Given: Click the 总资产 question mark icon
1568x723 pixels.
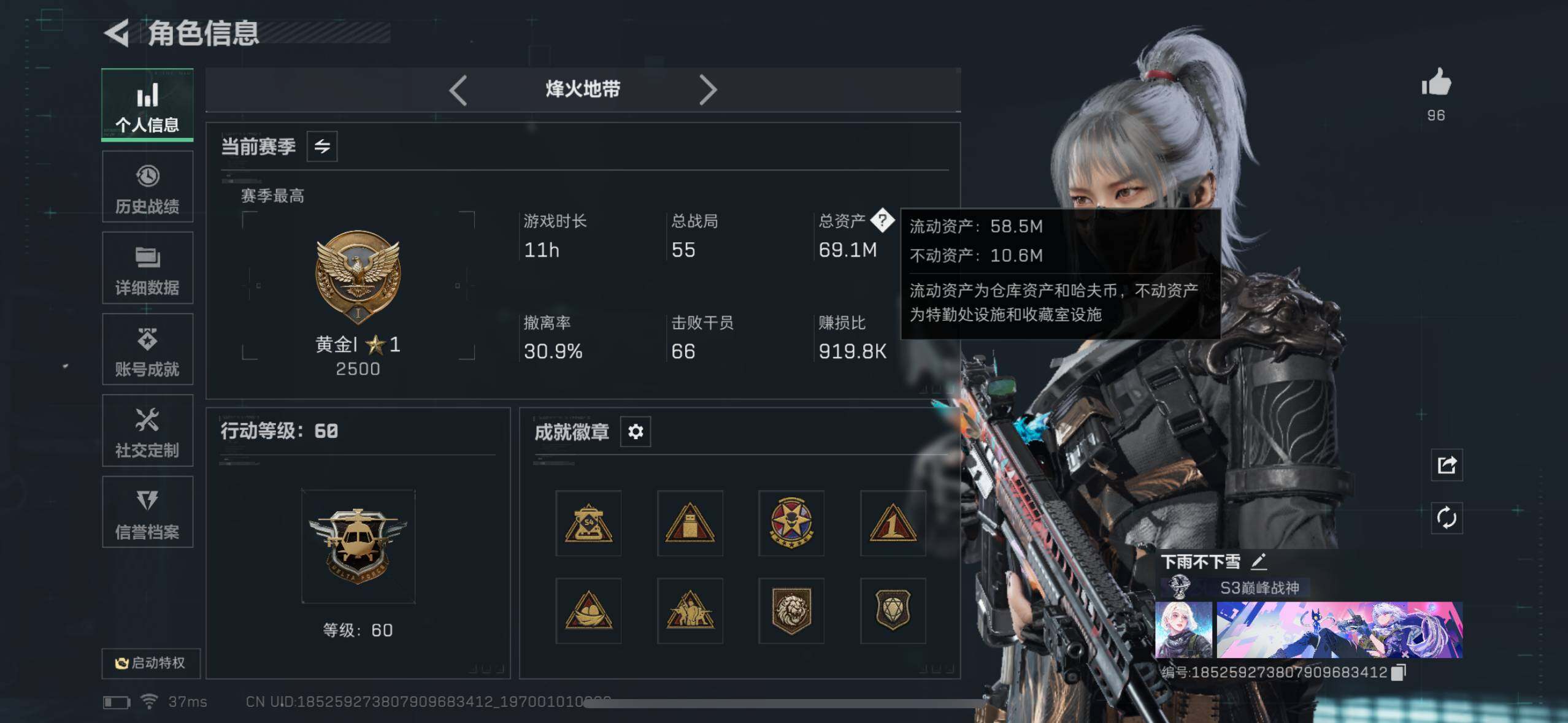Looking at the screenshot, I should [x=882, y=221].
